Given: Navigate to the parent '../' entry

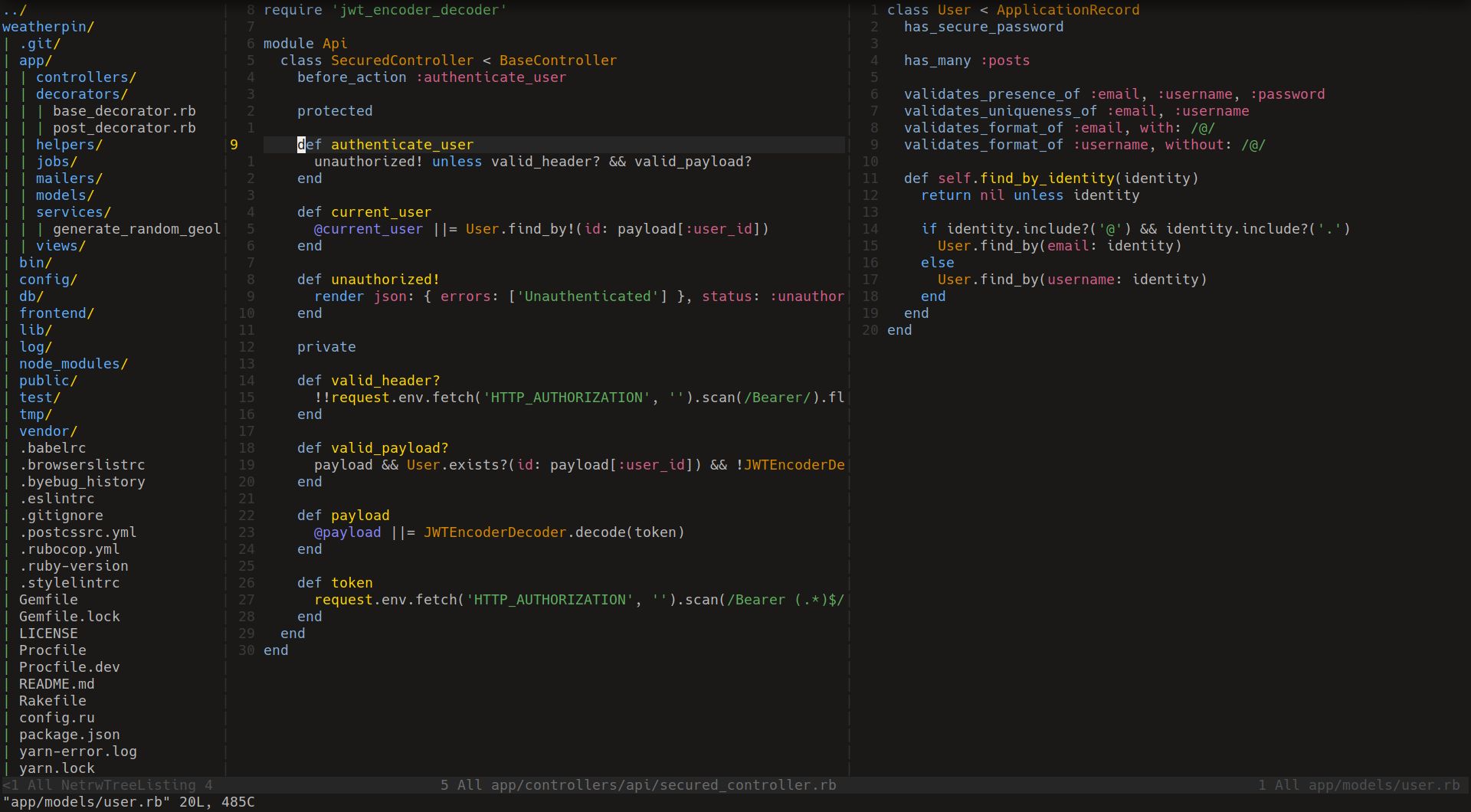Looking at the screenshot, I should pos(15,9).
